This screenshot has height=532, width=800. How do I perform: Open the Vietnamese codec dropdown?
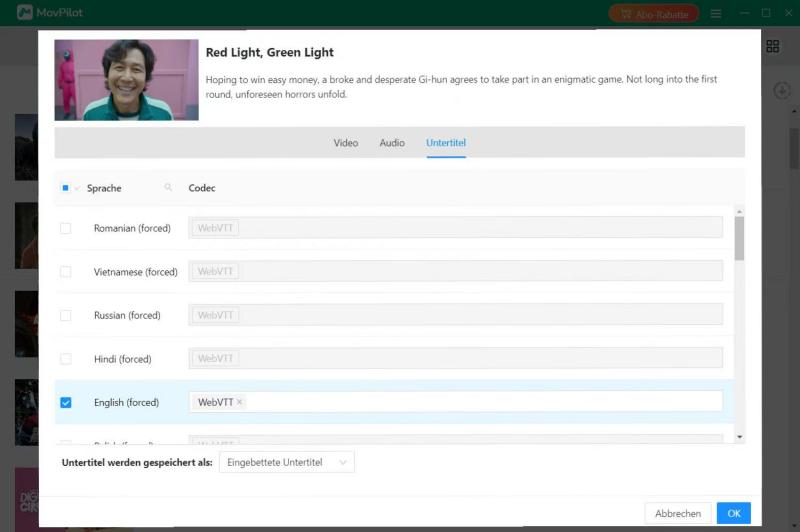[455, 271]
